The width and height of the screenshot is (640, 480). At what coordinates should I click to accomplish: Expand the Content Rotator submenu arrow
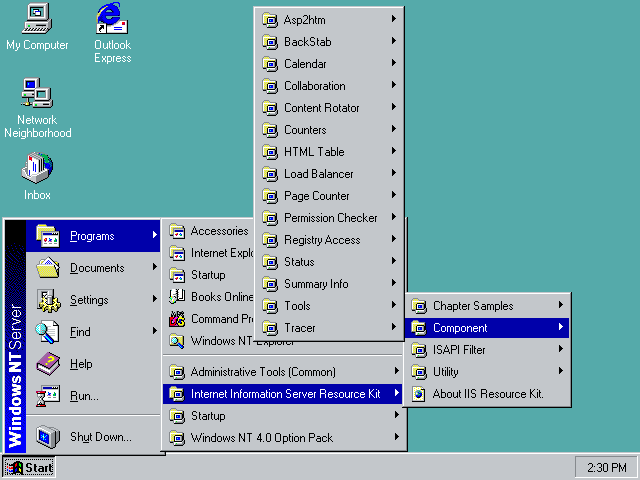[393, 107]
